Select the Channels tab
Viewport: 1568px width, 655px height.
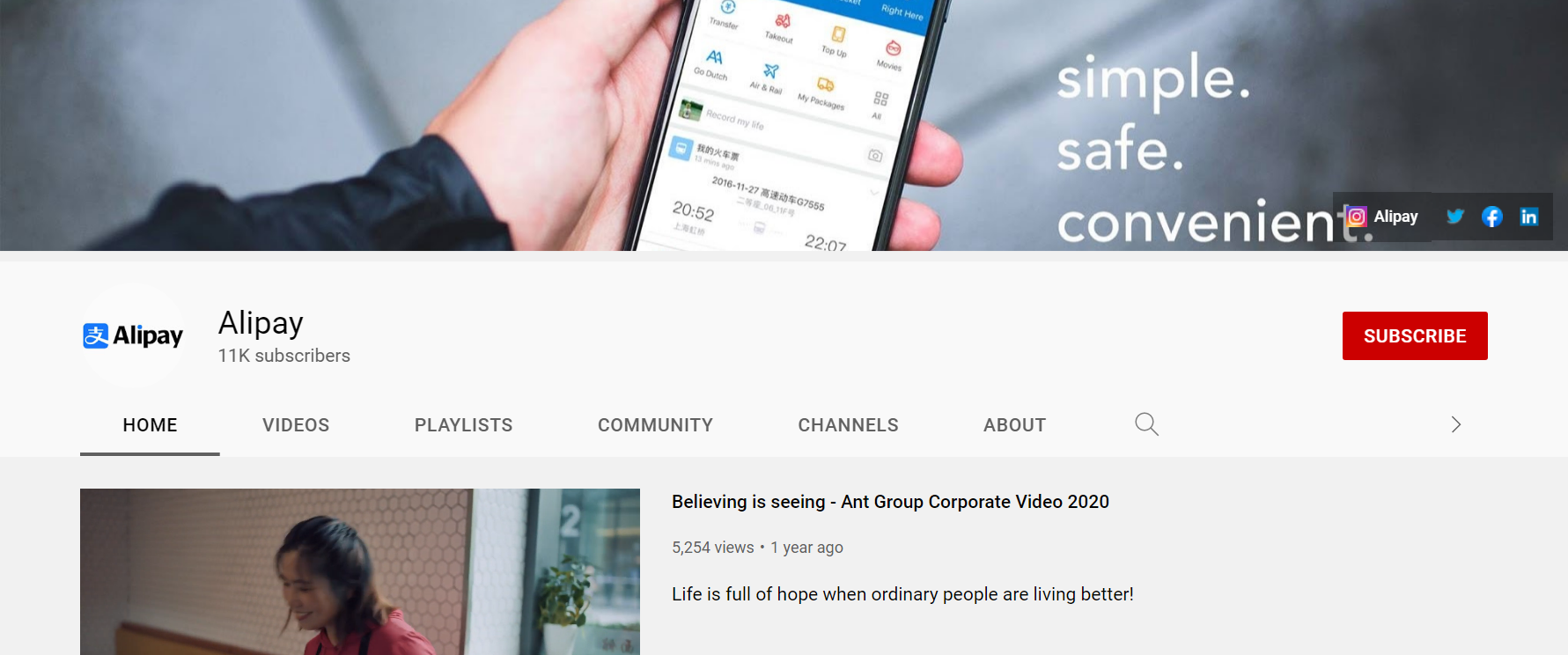(849, 425)
